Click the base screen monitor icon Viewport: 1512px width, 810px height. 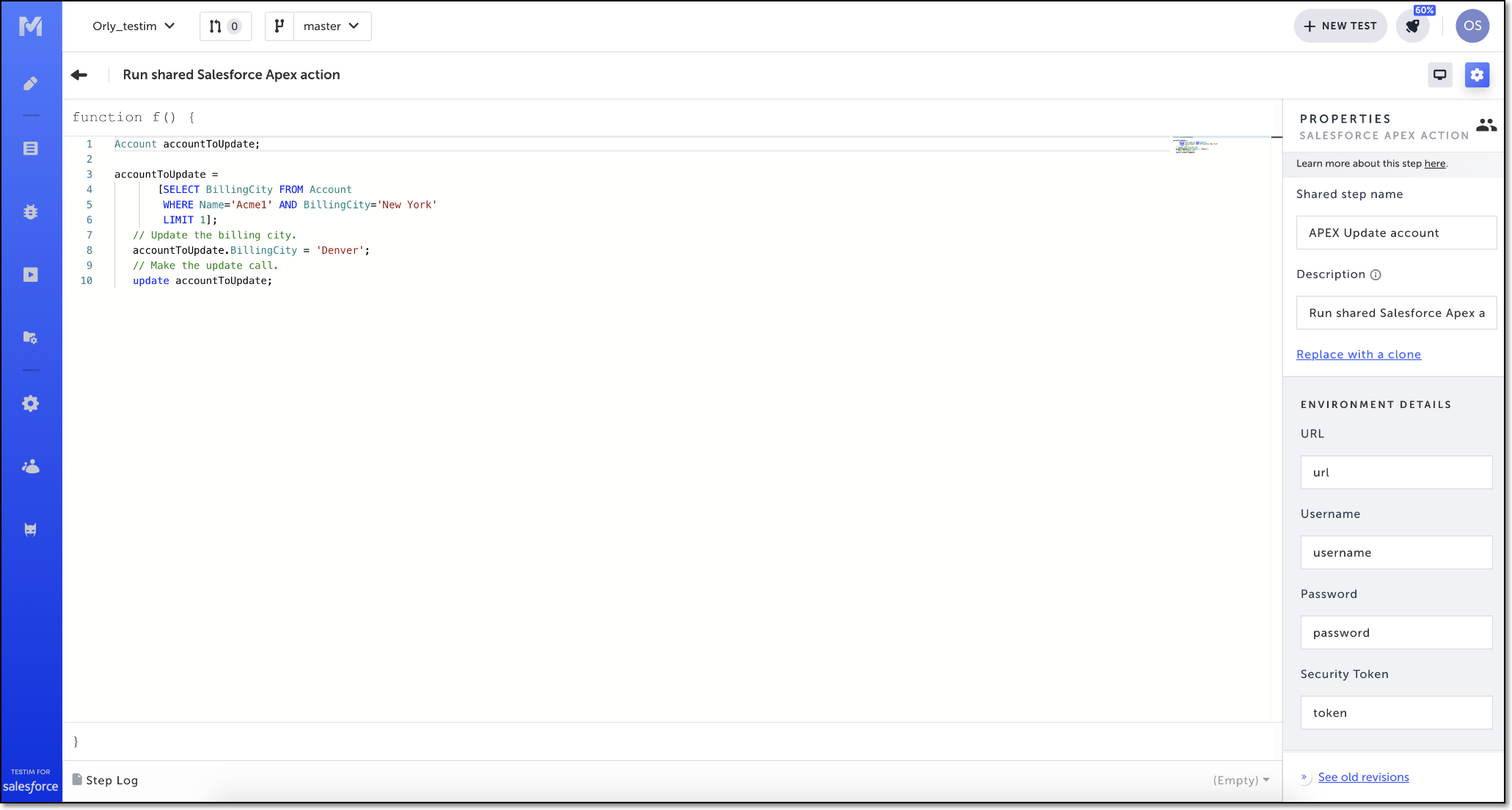1439,75
